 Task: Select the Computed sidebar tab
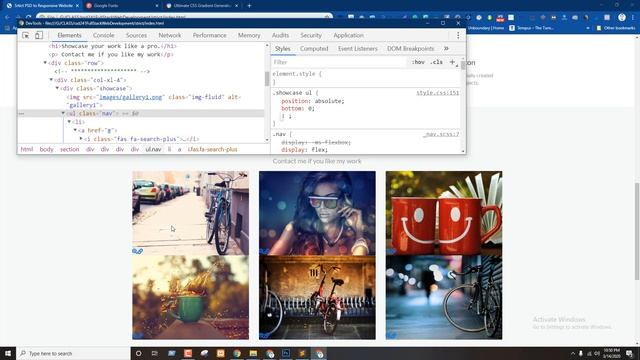(314, 49)
